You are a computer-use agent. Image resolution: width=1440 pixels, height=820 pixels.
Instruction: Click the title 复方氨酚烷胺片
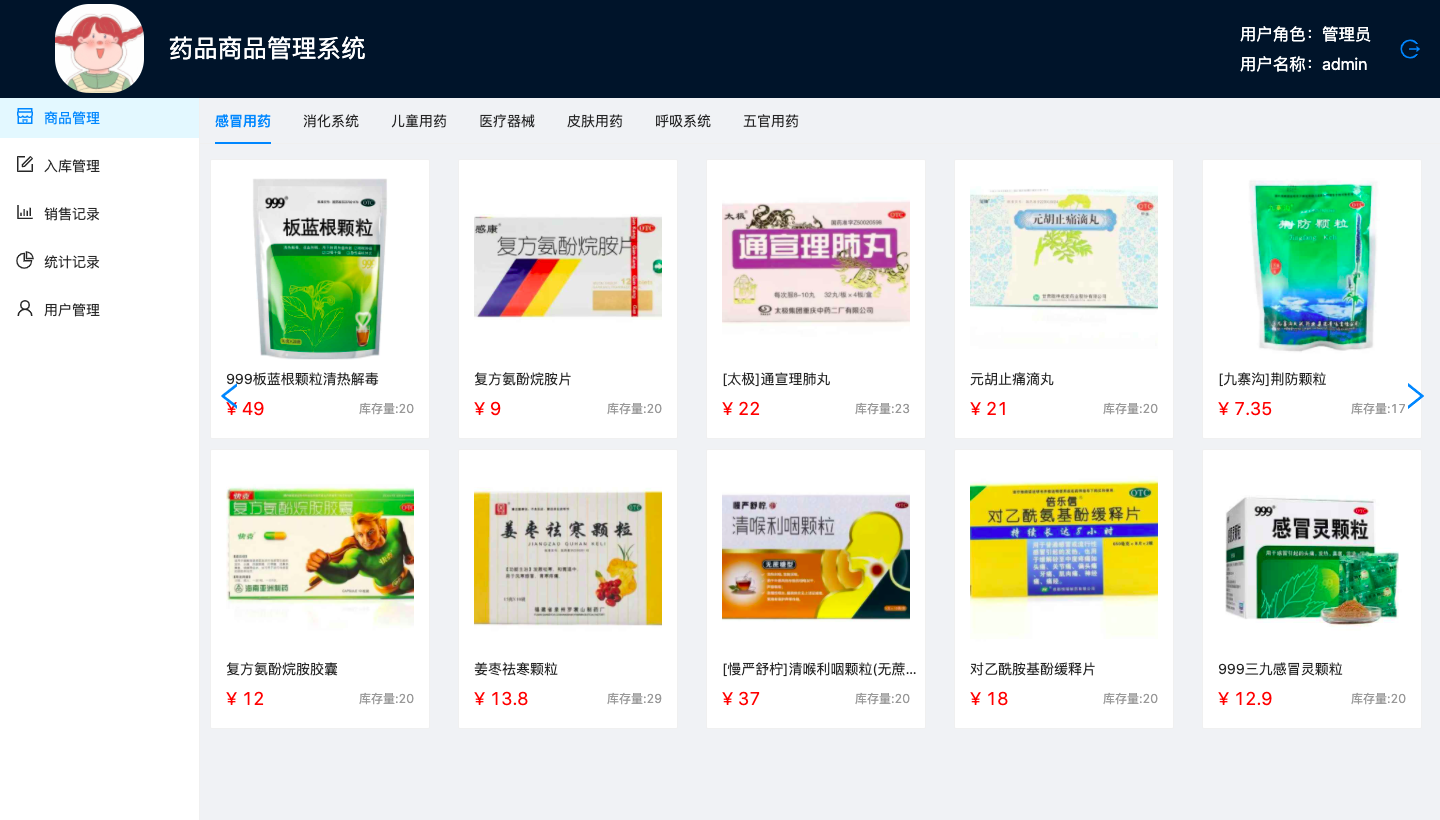pyautogui.click(x=523, y=379)
